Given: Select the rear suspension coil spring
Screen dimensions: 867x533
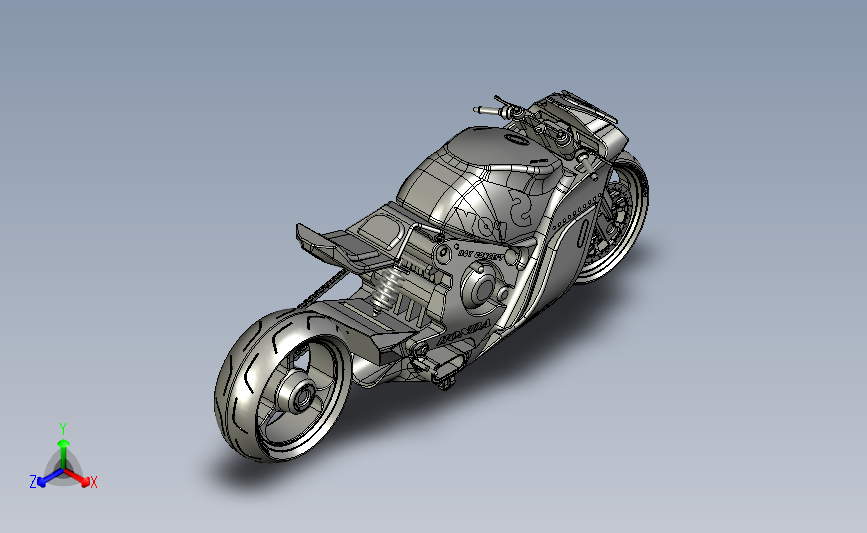Looking at the screenshot, I should 388,288.
